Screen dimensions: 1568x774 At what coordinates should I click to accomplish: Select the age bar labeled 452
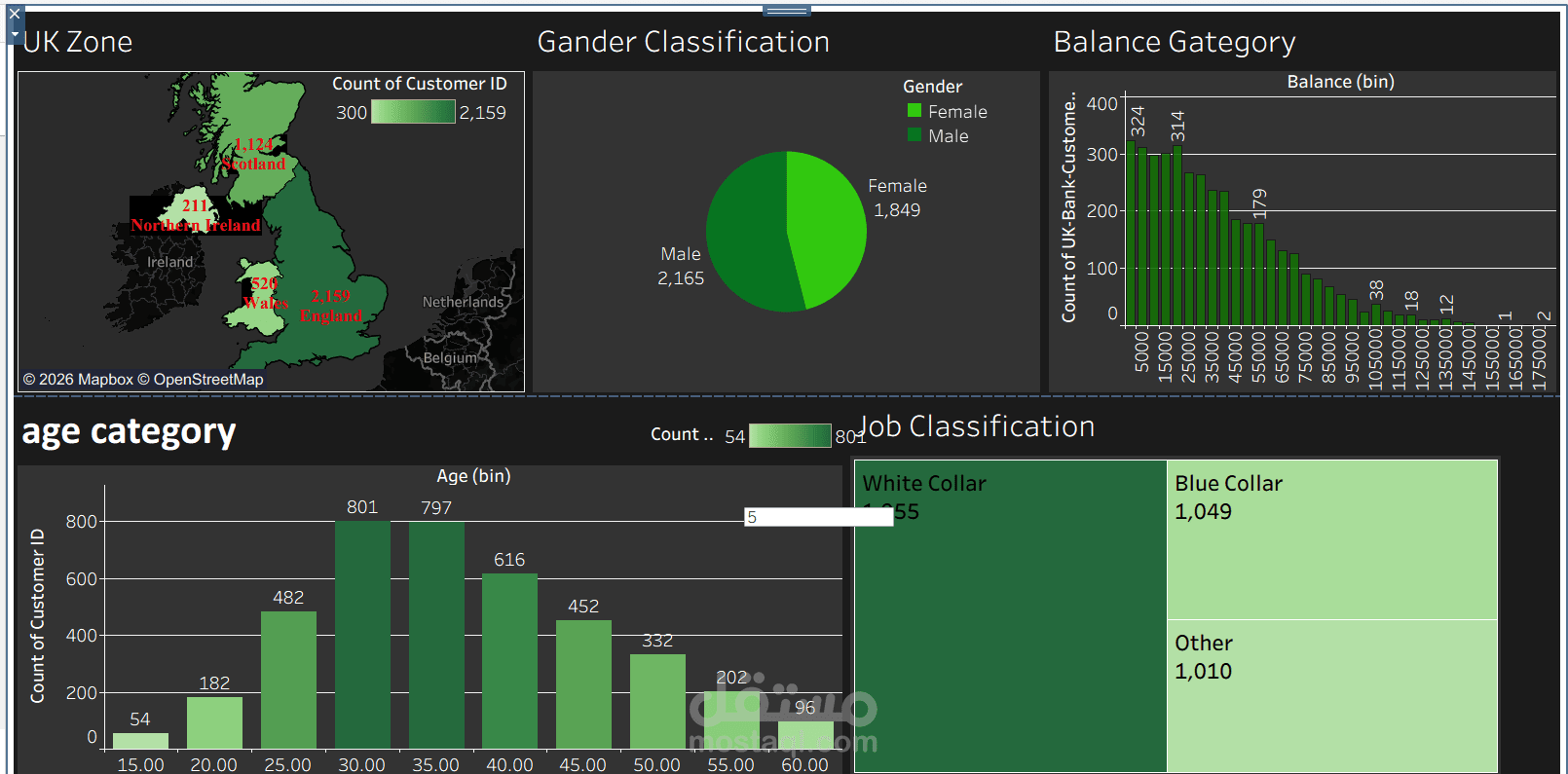pos(583,684)
